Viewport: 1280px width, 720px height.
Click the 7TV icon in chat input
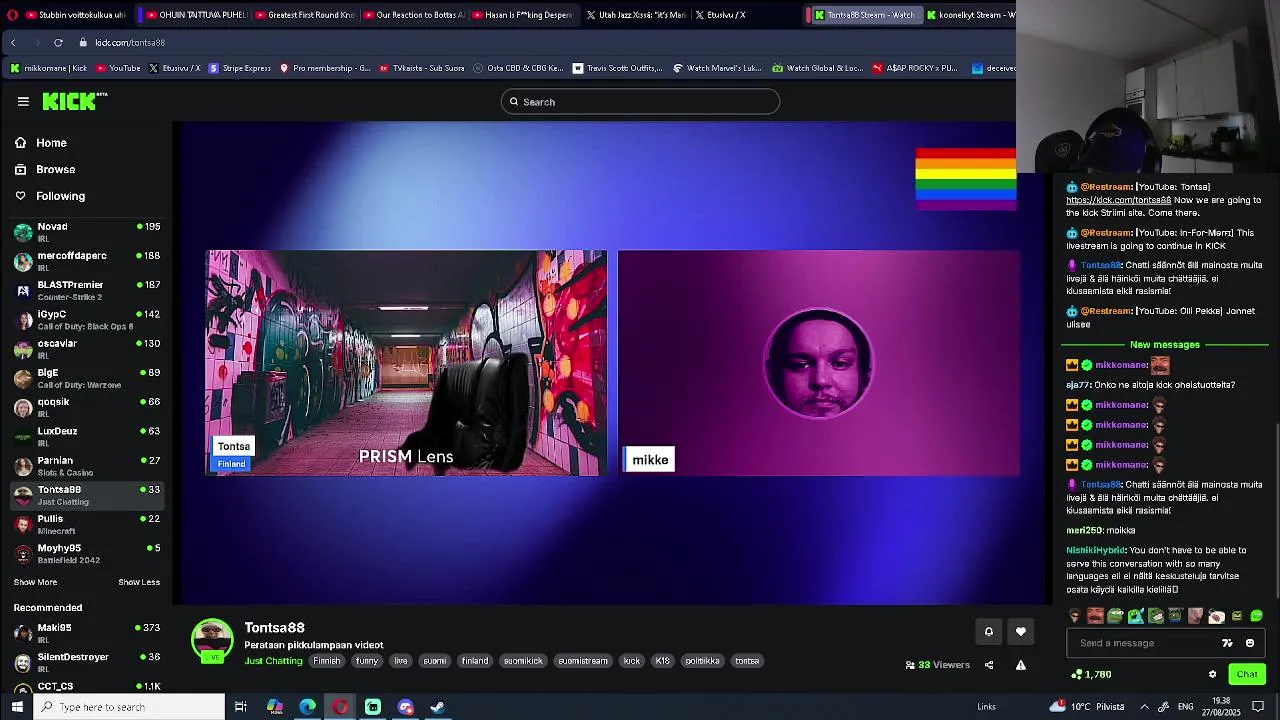point(1228,643)
